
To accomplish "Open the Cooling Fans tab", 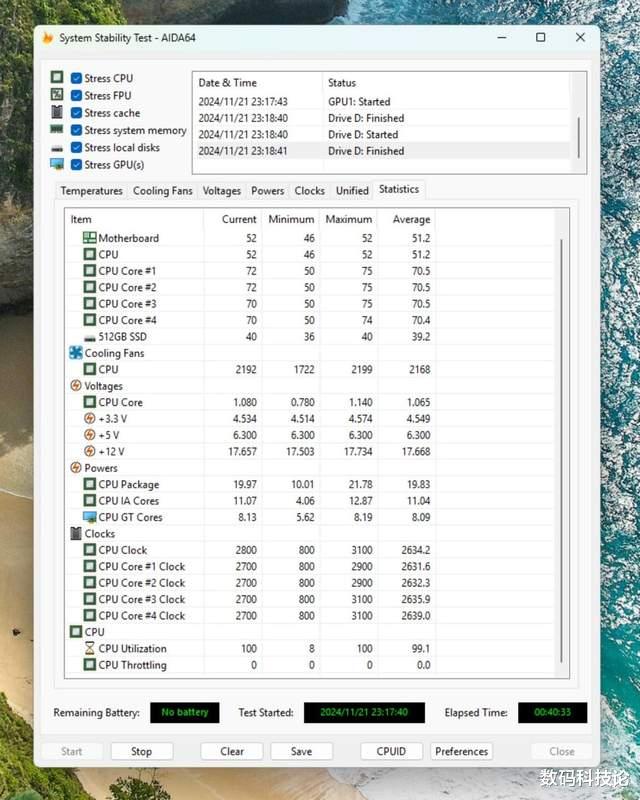I will point(162,191).
